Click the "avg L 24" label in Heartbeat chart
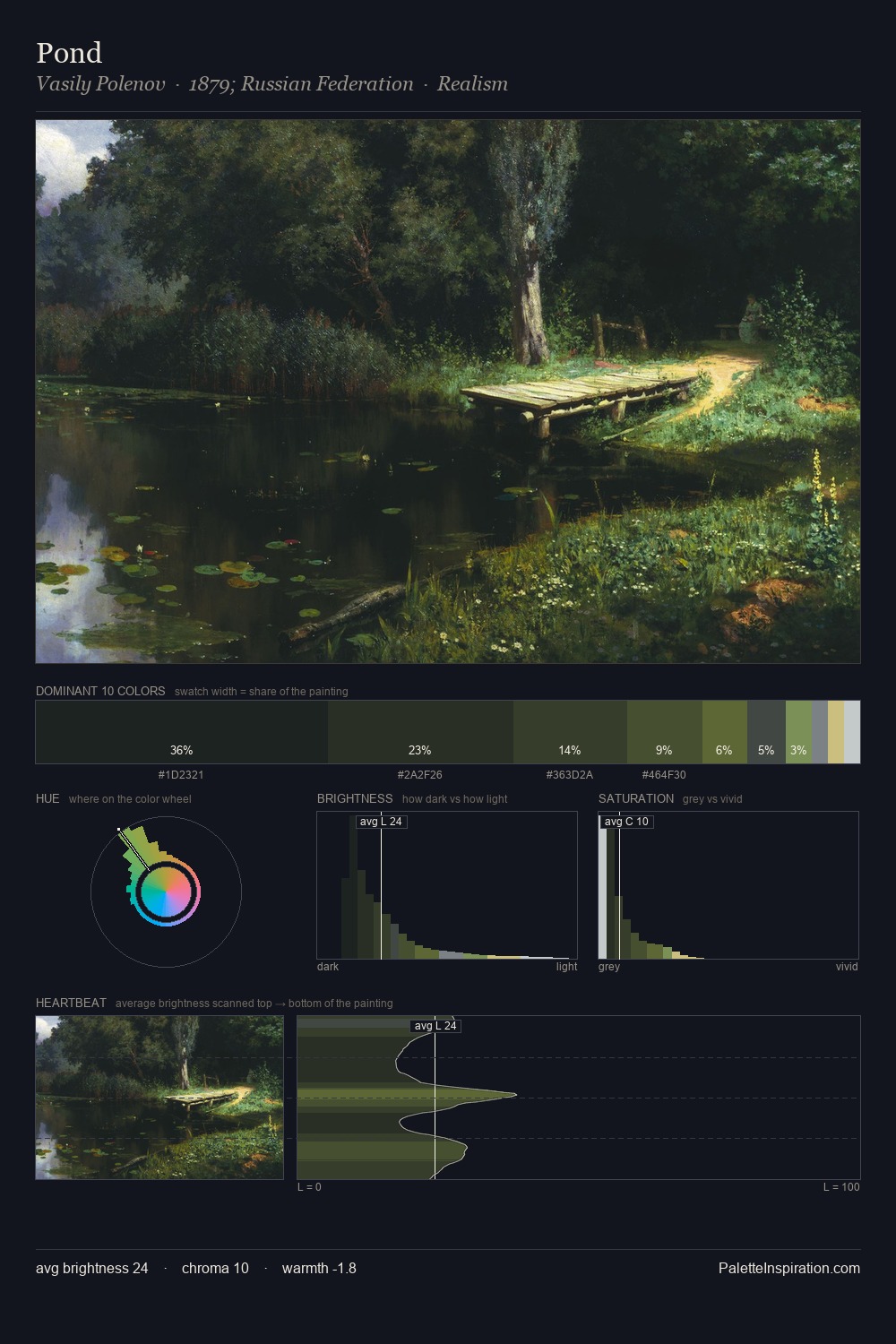 pos(435,1026)
